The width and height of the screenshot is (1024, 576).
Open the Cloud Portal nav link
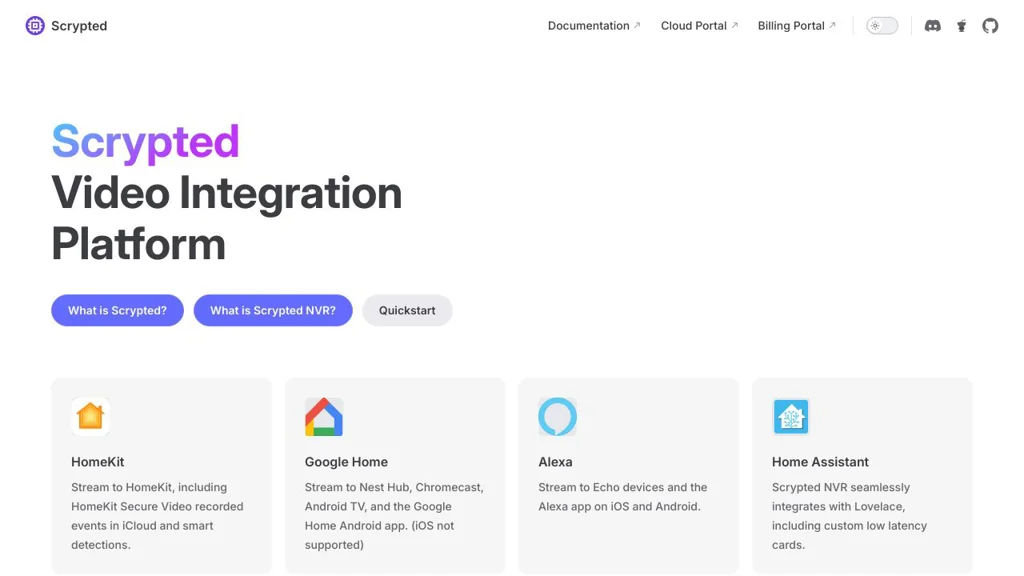[x=699, y=25]
